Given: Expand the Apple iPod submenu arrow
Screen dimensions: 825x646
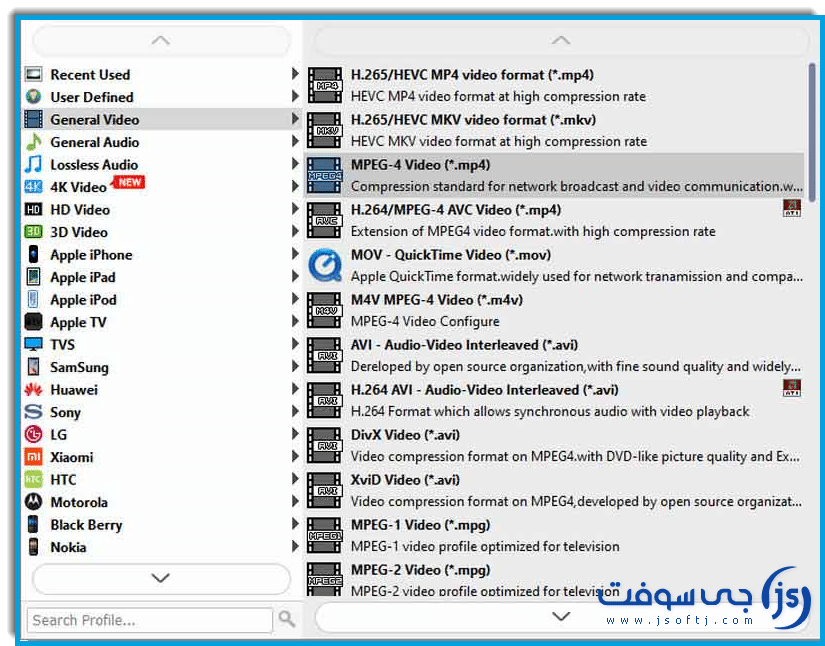Looking at the screenshot, I should 295,299.
